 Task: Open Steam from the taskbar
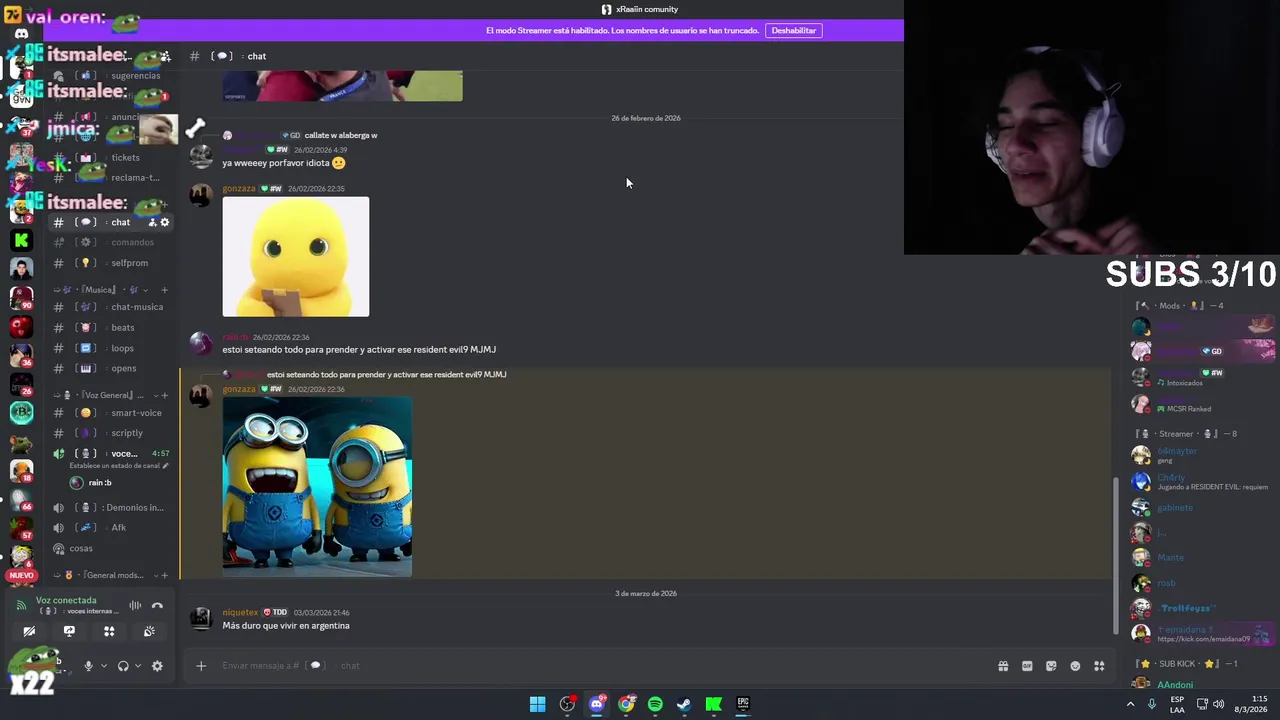(x=684, y=704)
